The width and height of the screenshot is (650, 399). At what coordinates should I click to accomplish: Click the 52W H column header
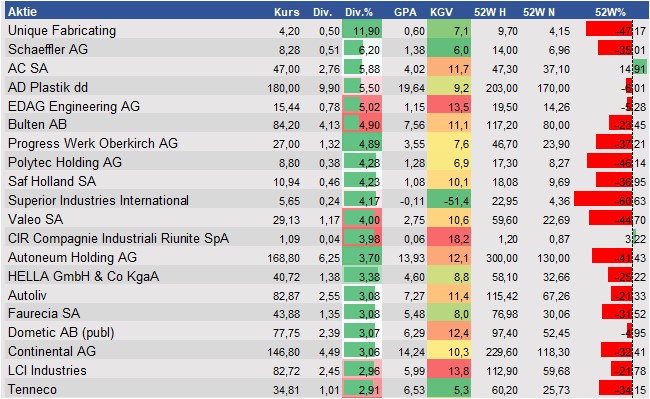pyautogui.click(x=490, y=12)
